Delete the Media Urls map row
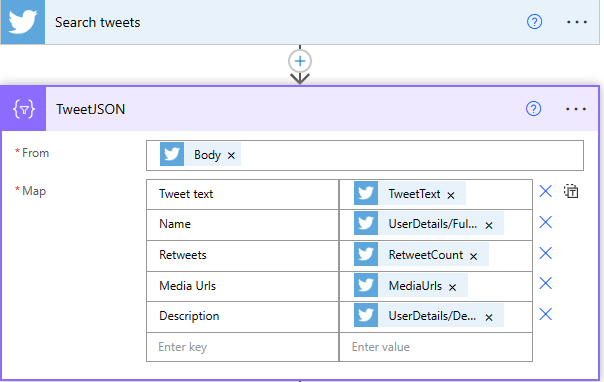 (545, 283)
